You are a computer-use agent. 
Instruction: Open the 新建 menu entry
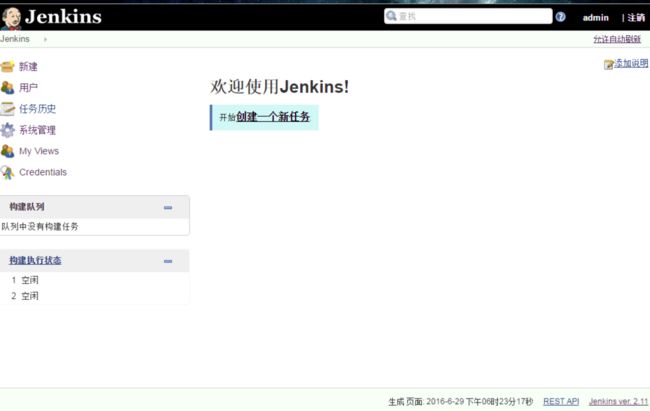(x=28, y=66)
